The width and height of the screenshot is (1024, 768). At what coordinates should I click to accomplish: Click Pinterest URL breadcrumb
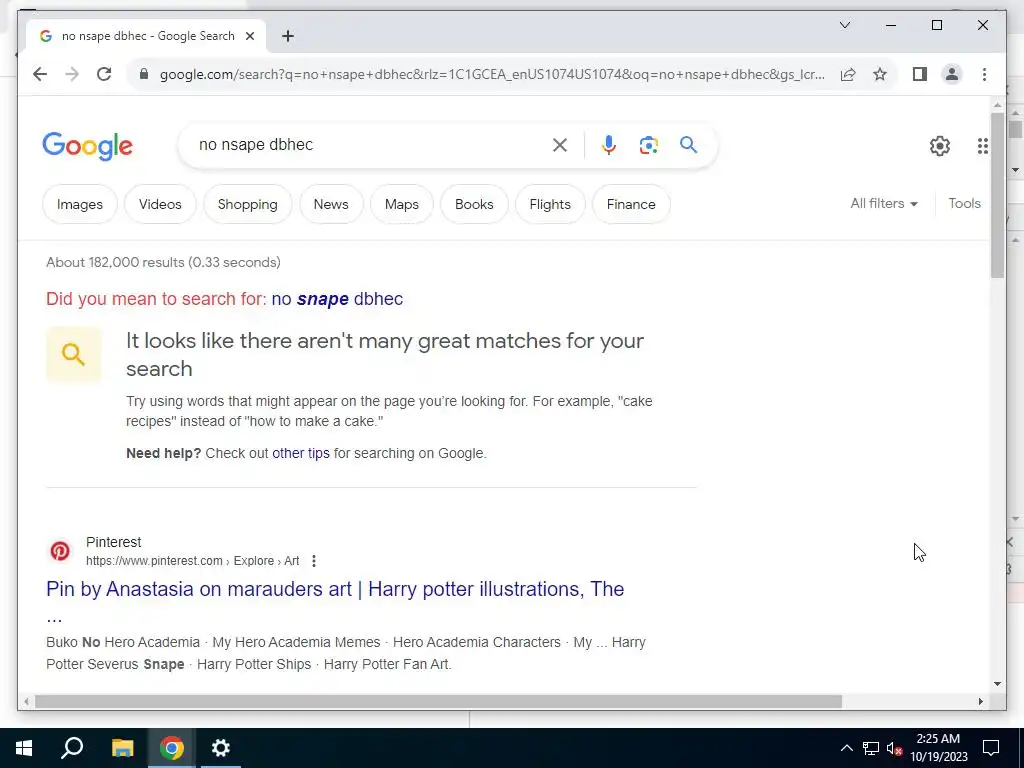[193, 561]
